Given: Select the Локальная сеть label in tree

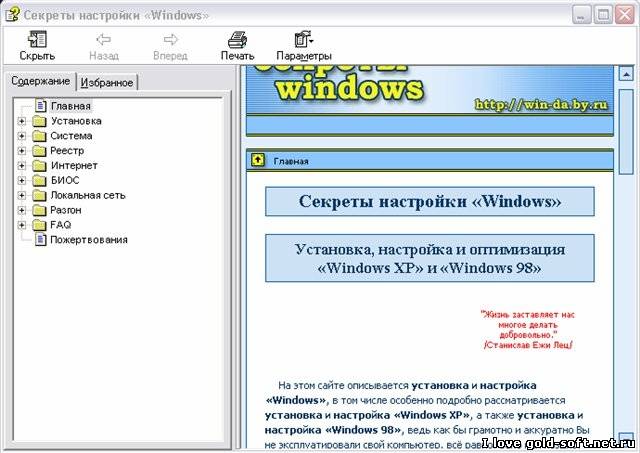Looking at the screenshot, I should tap(88, 195).
